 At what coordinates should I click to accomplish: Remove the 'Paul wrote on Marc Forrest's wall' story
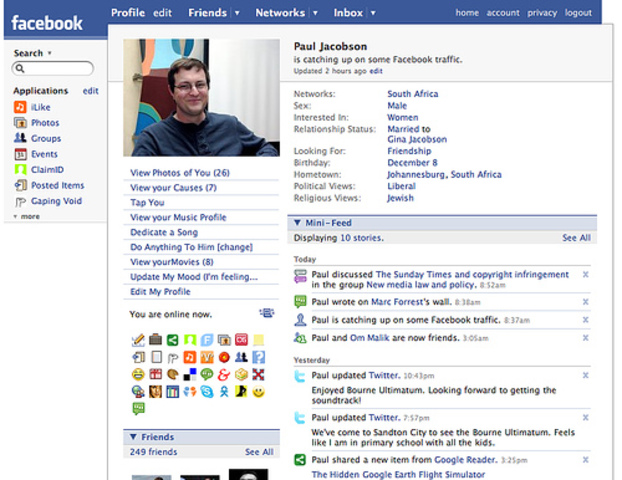coord(586,302)
